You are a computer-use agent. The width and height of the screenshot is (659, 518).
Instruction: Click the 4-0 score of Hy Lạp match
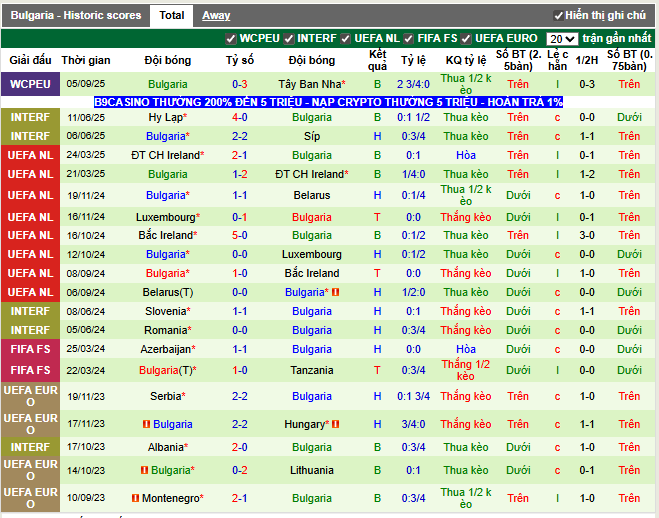(x=240, y=117)
